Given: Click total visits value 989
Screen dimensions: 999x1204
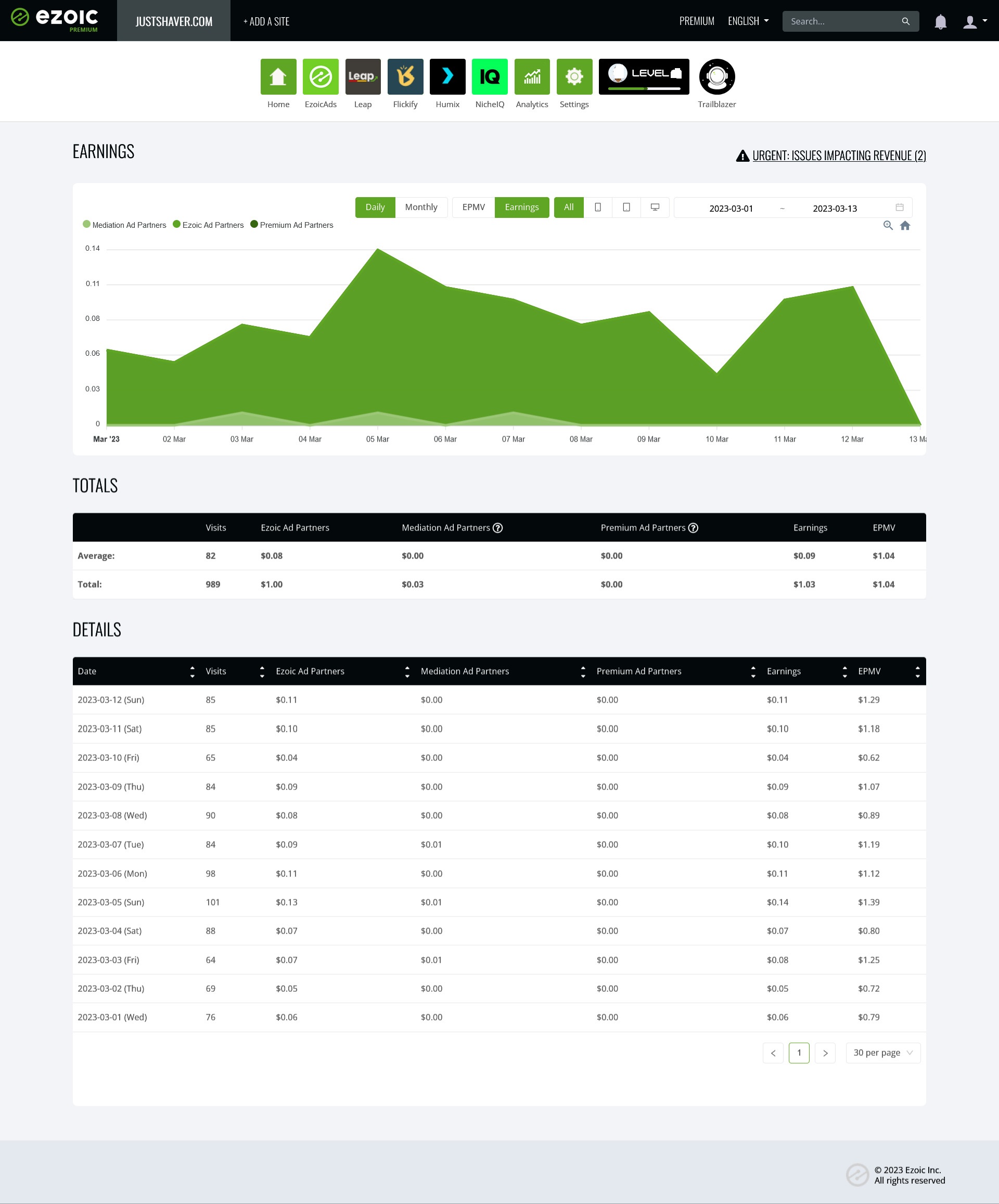Looking at the screenshot, I should (213, 584).
